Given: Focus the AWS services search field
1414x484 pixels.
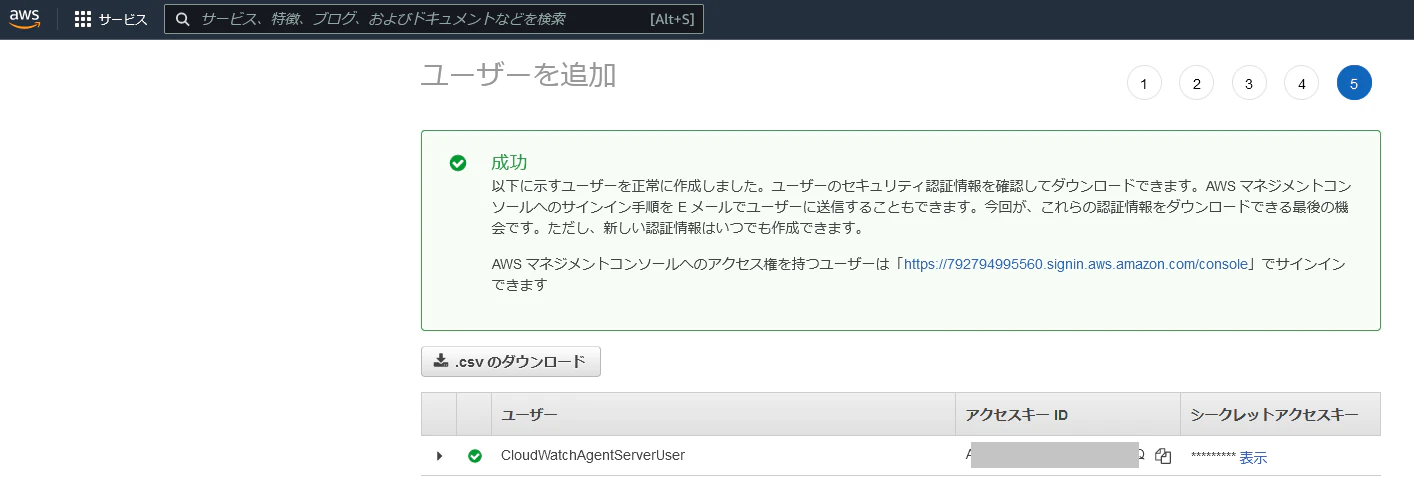Looking at the screenshot, I should pos(434,19).
